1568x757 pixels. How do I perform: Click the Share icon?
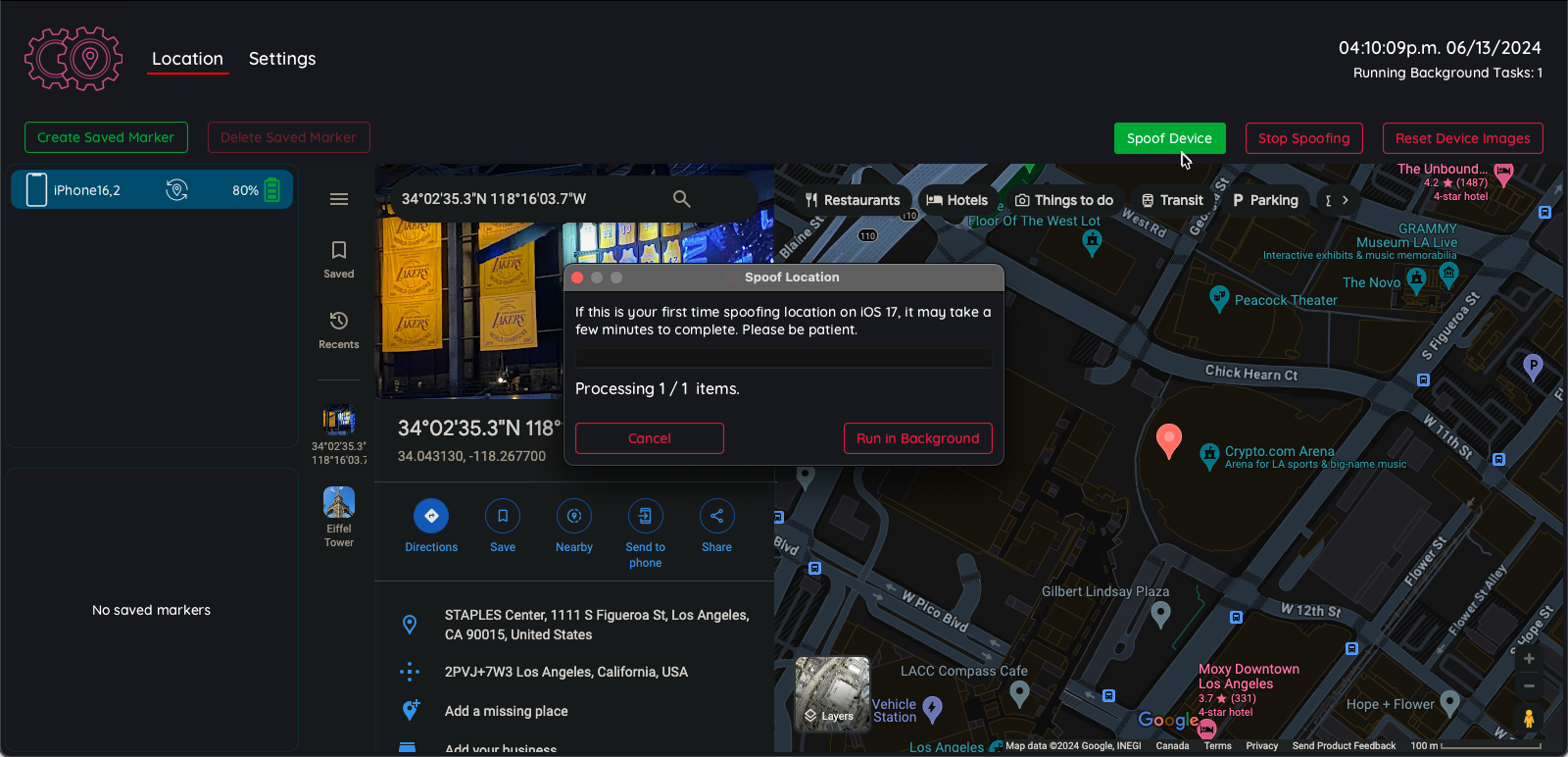pyautogui.click(x=716, y=516)
